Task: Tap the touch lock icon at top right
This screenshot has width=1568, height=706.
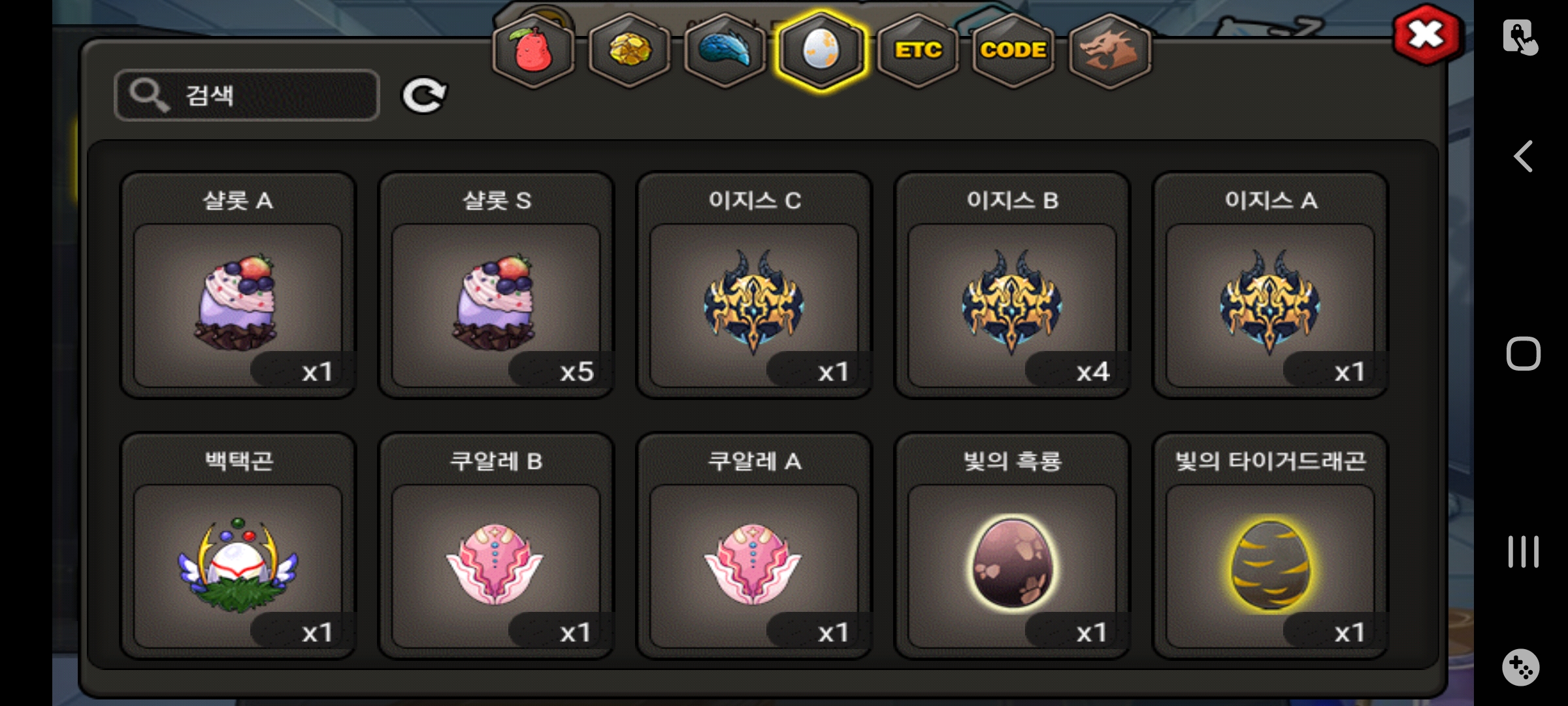Action: click(x=1520, y=37)
